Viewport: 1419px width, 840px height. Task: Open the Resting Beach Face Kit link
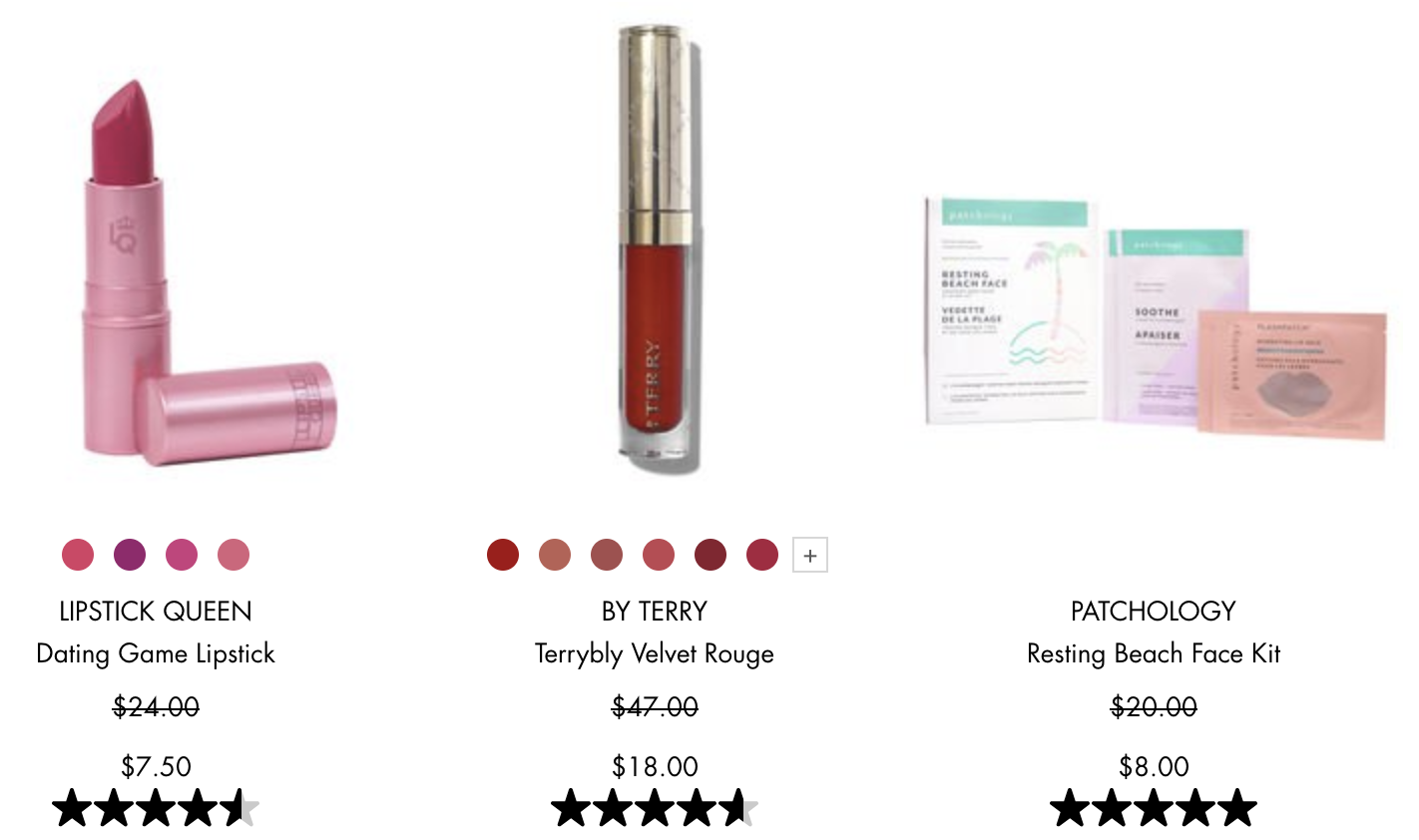pos(1154,653)
